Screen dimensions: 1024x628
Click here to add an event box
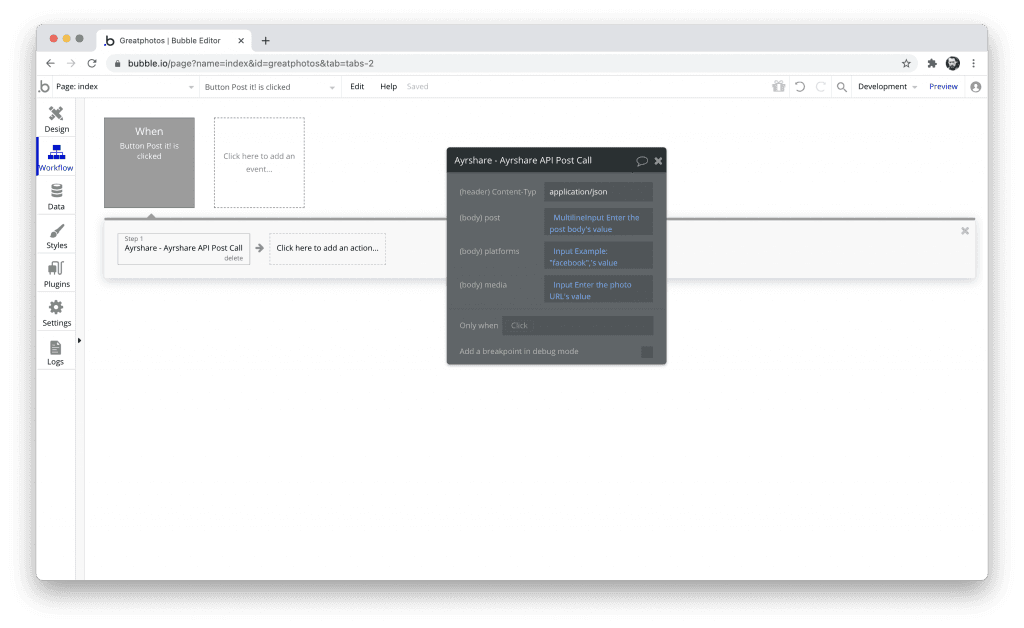click(259, 163)
